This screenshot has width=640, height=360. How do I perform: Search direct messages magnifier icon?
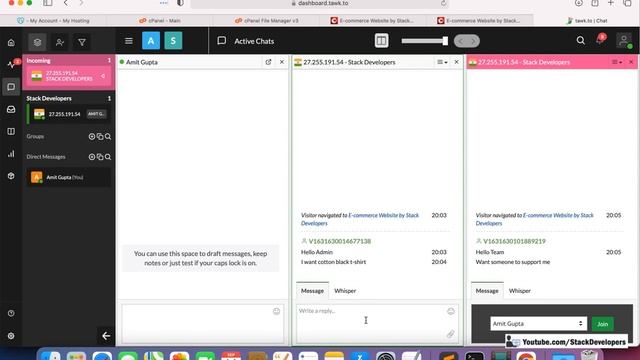click(x=108, y=157)
